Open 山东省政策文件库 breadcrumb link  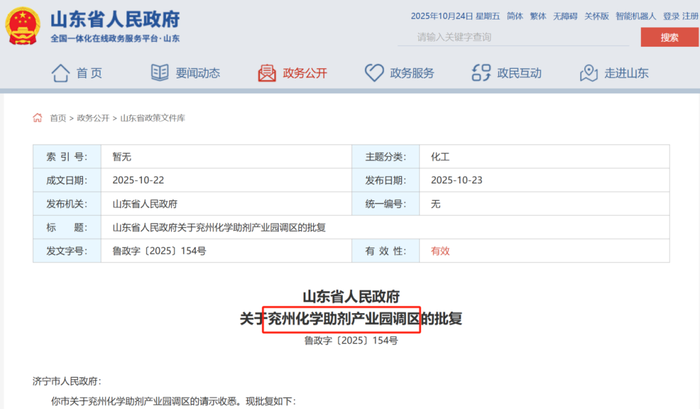(x=153, y=118)
